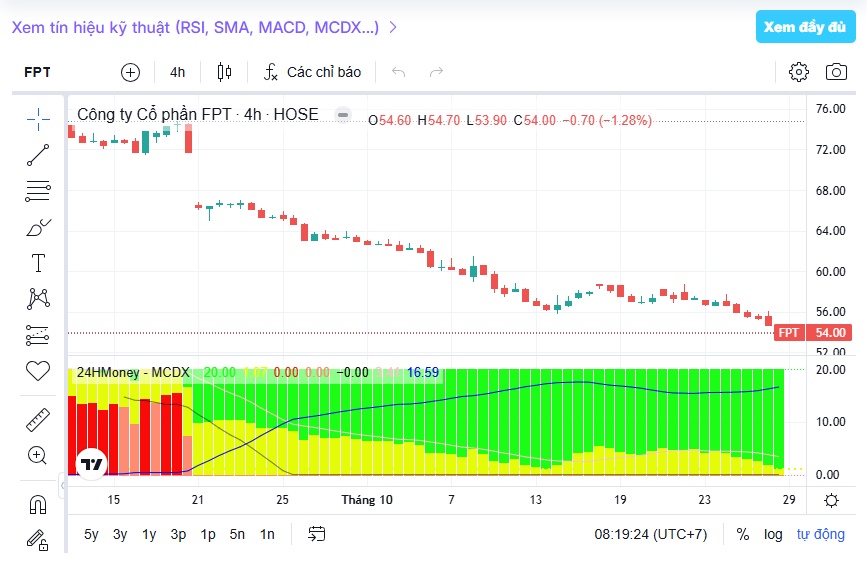Select the 1p date range
This screenshot has width=867, height=565.
(x=208, y=535)
